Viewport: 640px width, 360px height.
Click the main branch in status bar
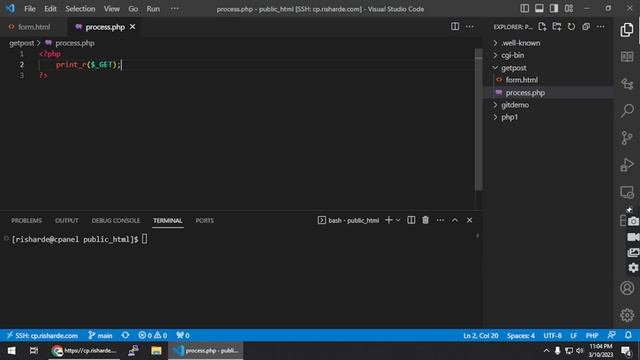click(x=100, y=336)
